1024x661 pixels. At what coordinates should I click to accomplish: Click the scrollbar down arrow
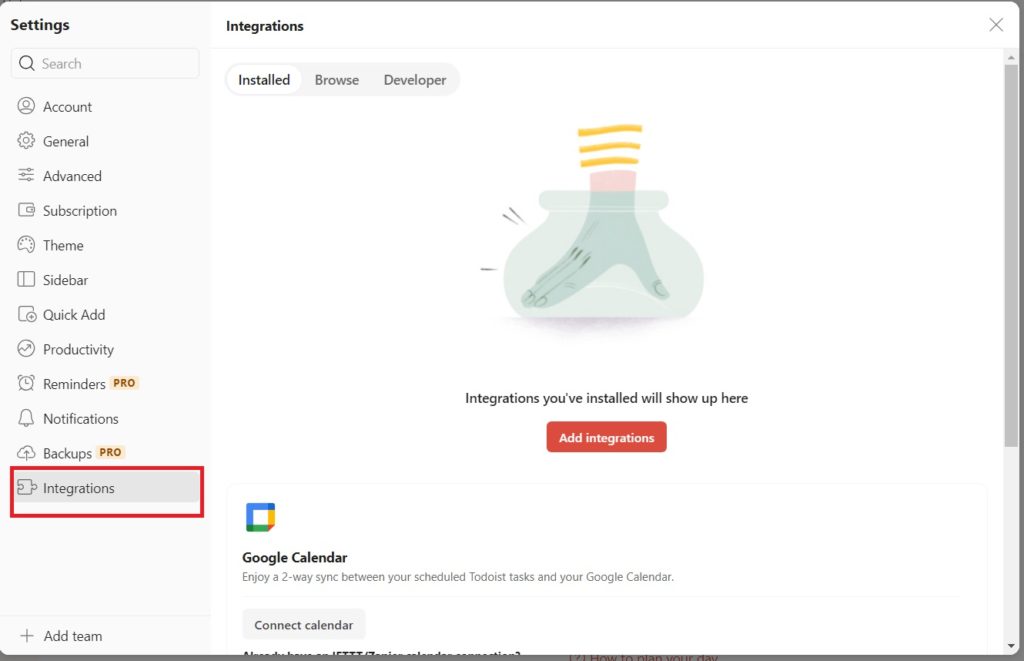tap(1011, 646)
